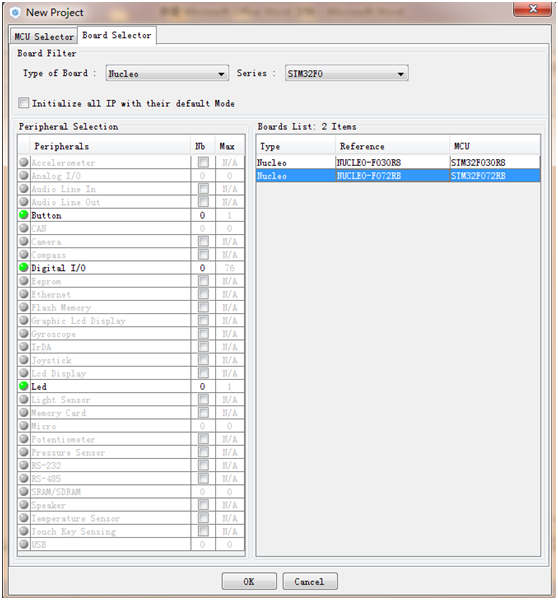Click the gray indicator next to Ethernet
The image size is (558, 600).
24,294
